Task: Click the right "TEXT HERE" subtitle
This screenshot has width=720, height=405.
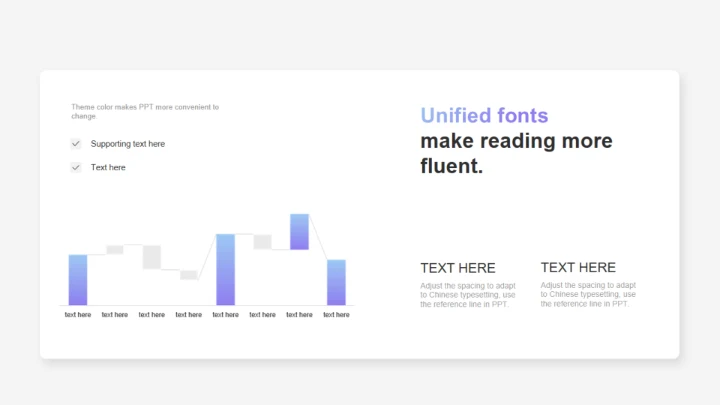Action: point(578,267)
